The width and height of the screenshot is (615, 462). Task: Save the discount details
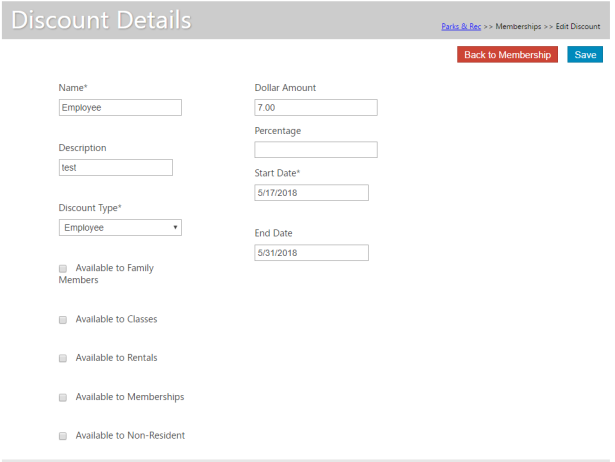pos(585,55)
